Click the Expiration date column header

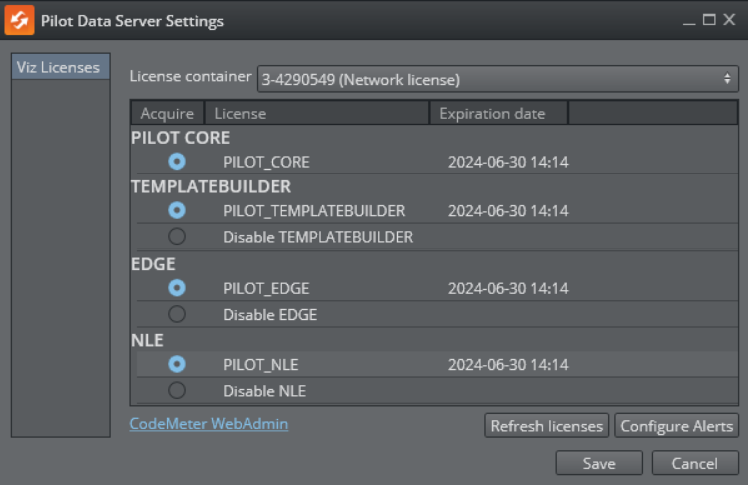point(498,113)
